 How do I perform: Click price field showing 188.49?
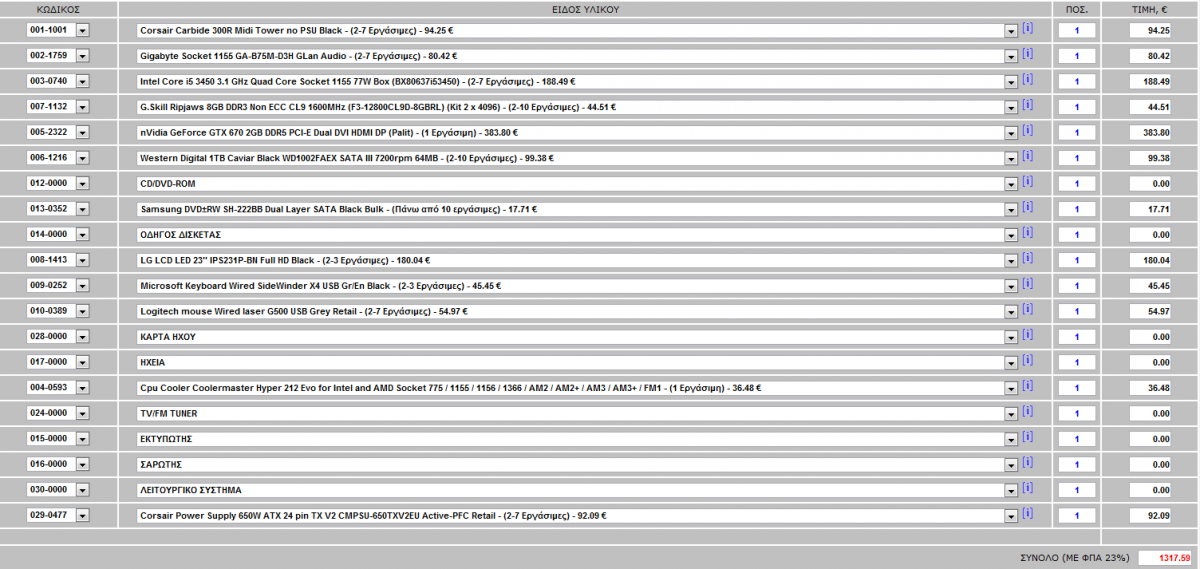click(1151, 81)
